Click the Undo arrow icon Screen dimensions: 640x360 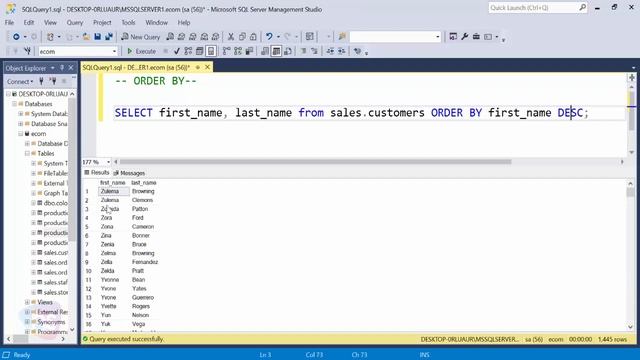pyautogui.click(x=269, y=37)
